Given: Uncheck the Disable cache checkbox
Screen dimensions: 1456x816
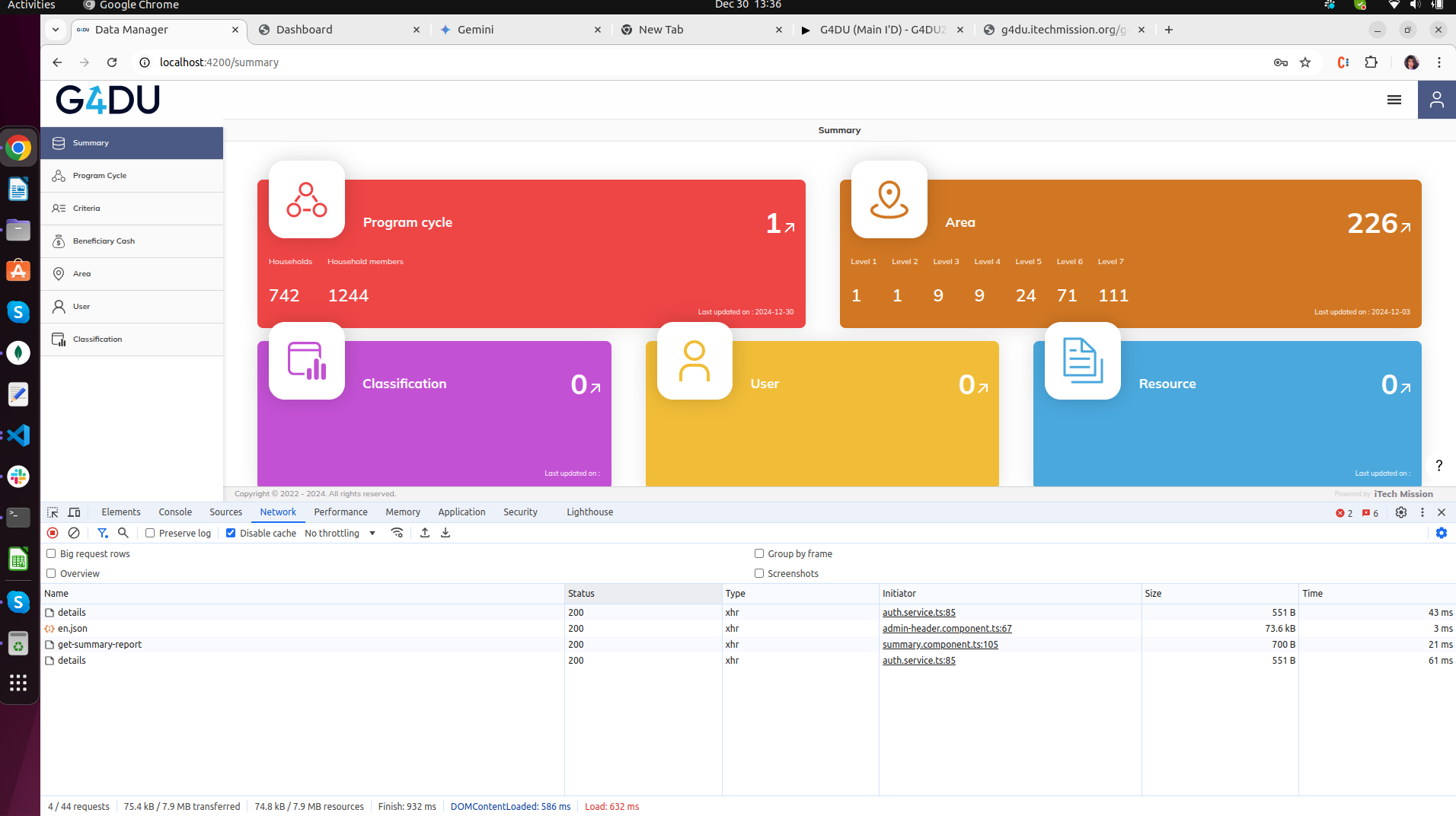Looking at the screenshot, I should click(x=231, y=533).
